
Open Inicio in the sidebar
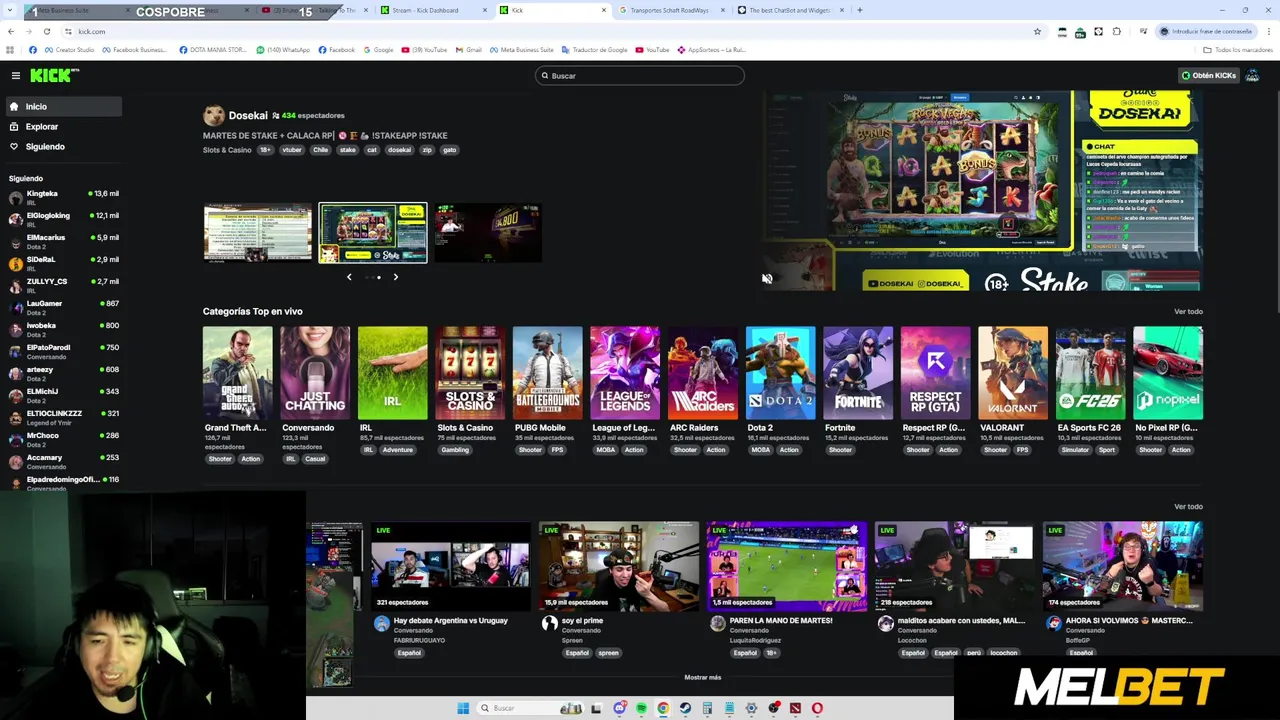click(62, 106)
